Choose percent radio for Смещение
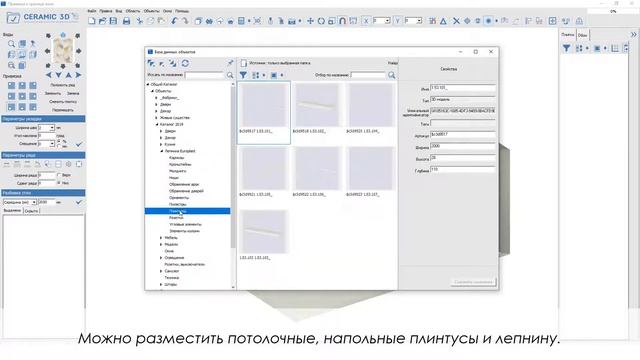The height and width of the screenshot is (360, 640). coord(59,141)
